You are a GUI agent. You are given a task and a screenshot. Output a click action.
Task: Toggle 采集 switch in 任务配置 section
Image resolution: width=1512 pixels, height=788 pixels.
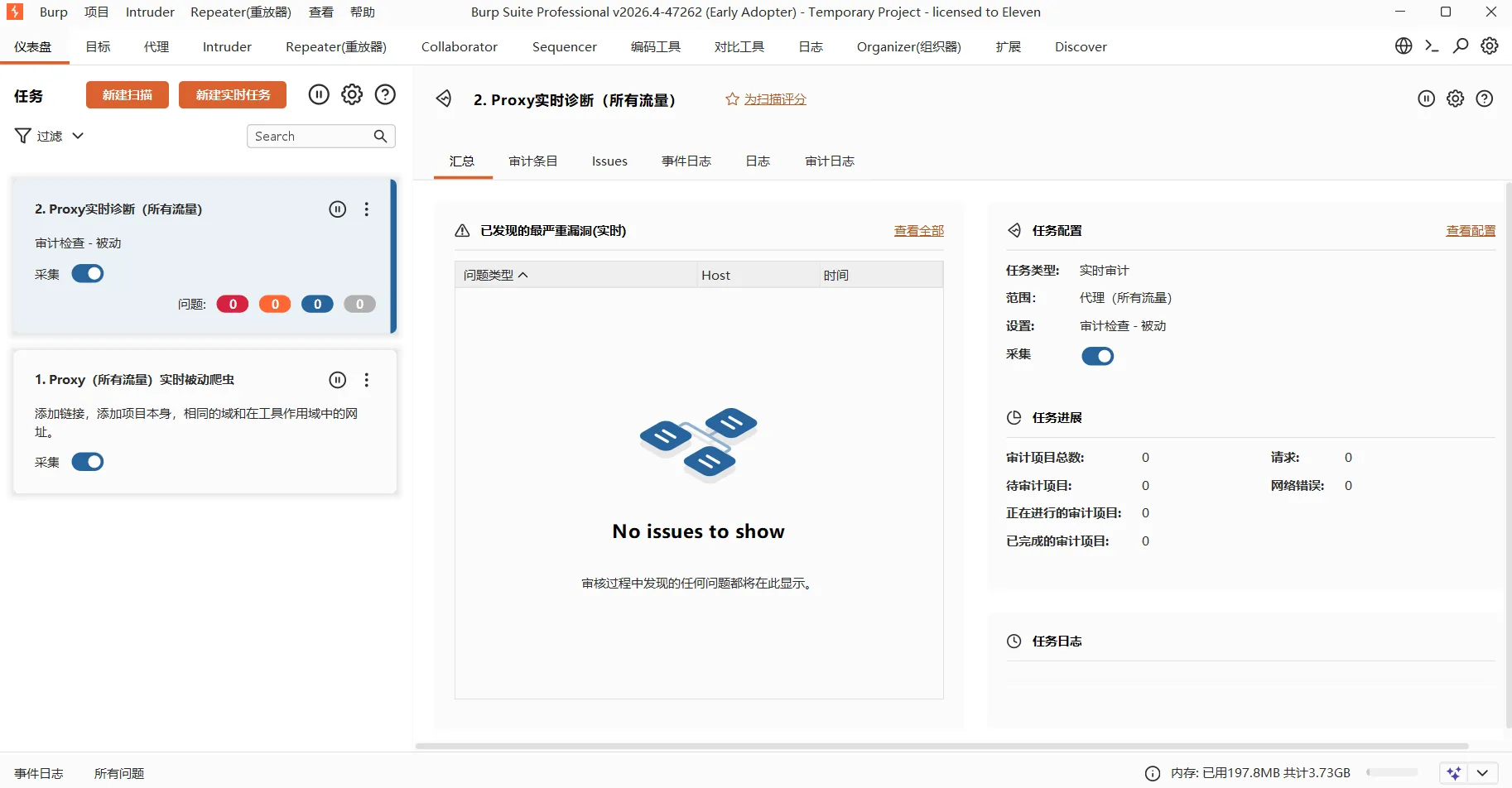point(1098,356)
